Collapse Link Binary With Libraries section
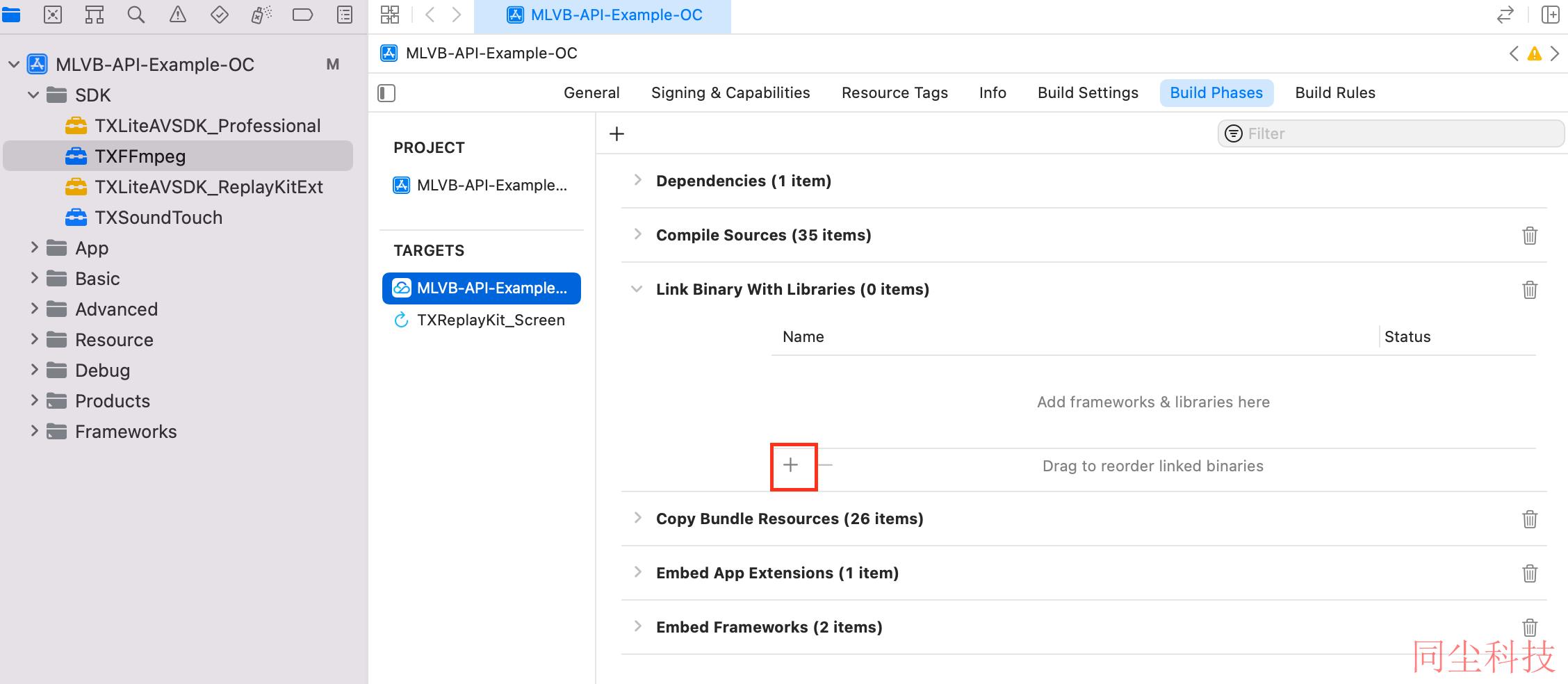1568x684 pixels. click(x=637, y=289)
